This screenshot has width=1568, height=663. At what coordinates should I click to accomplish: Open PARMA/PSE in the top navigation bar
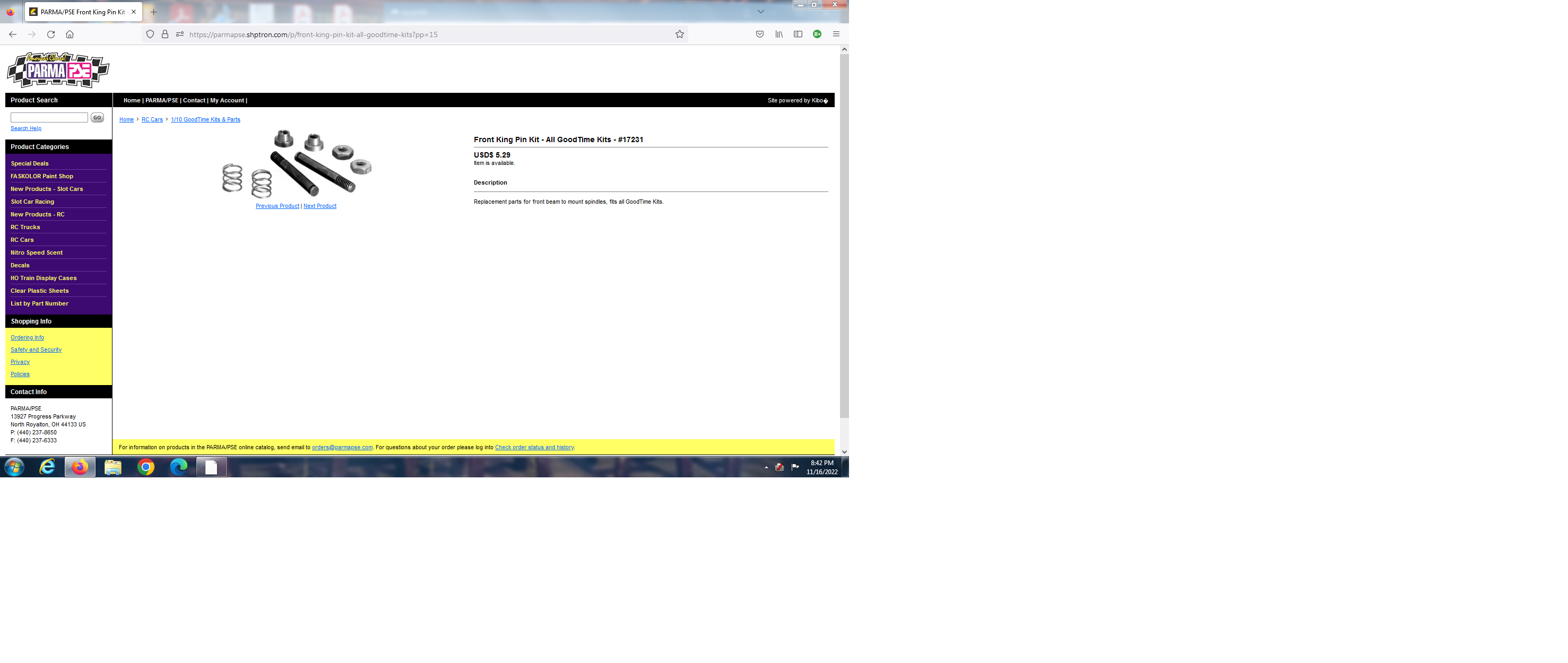162,100
